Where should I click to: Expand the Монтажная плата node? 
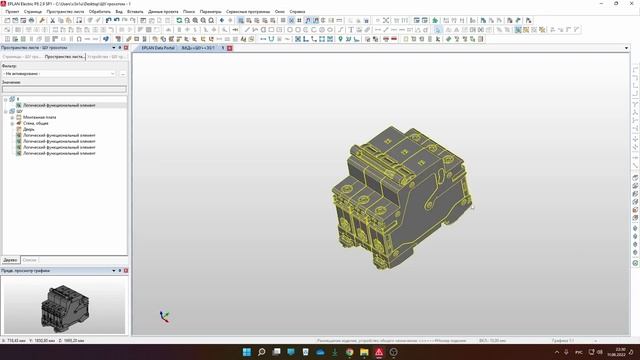12,117
